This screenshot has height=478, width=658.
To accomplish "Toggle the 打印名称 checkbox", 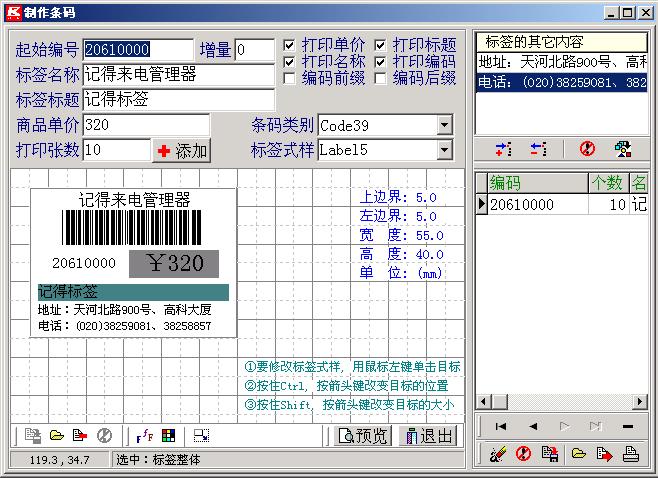I will pyautogui.click(x=289, y=62).
